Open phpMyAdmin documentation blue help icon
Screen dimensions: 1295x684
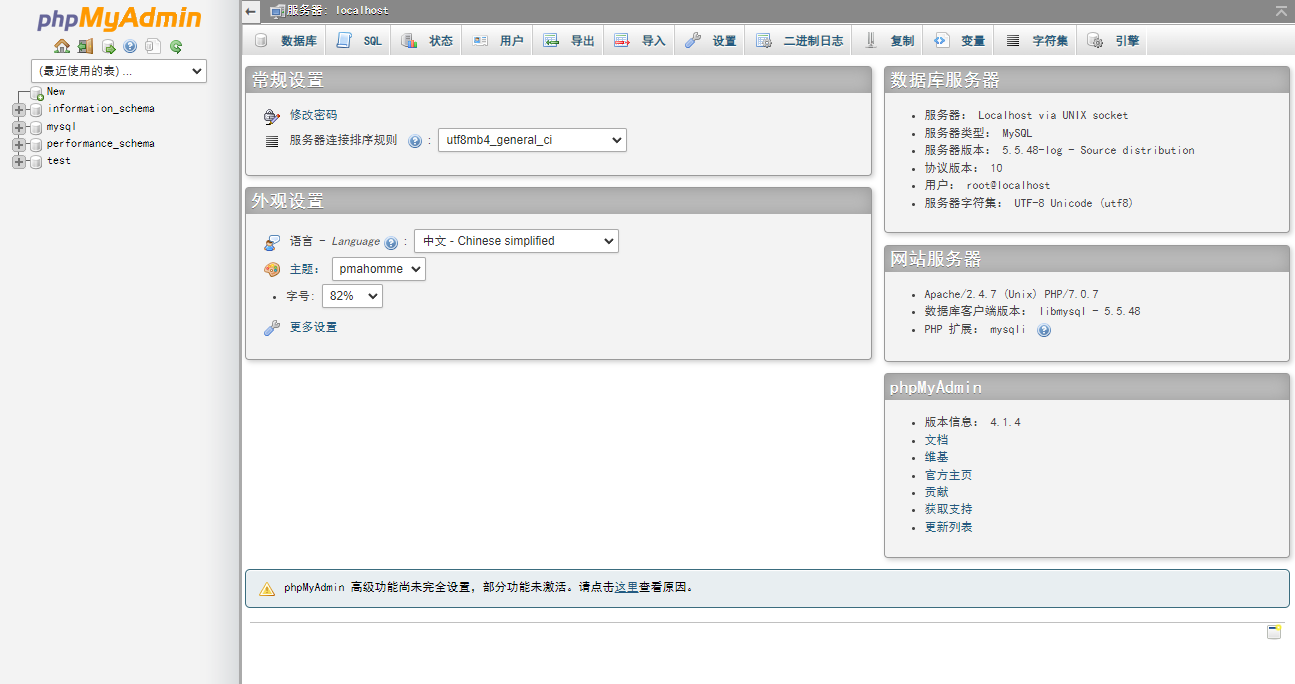coord(130,46)
